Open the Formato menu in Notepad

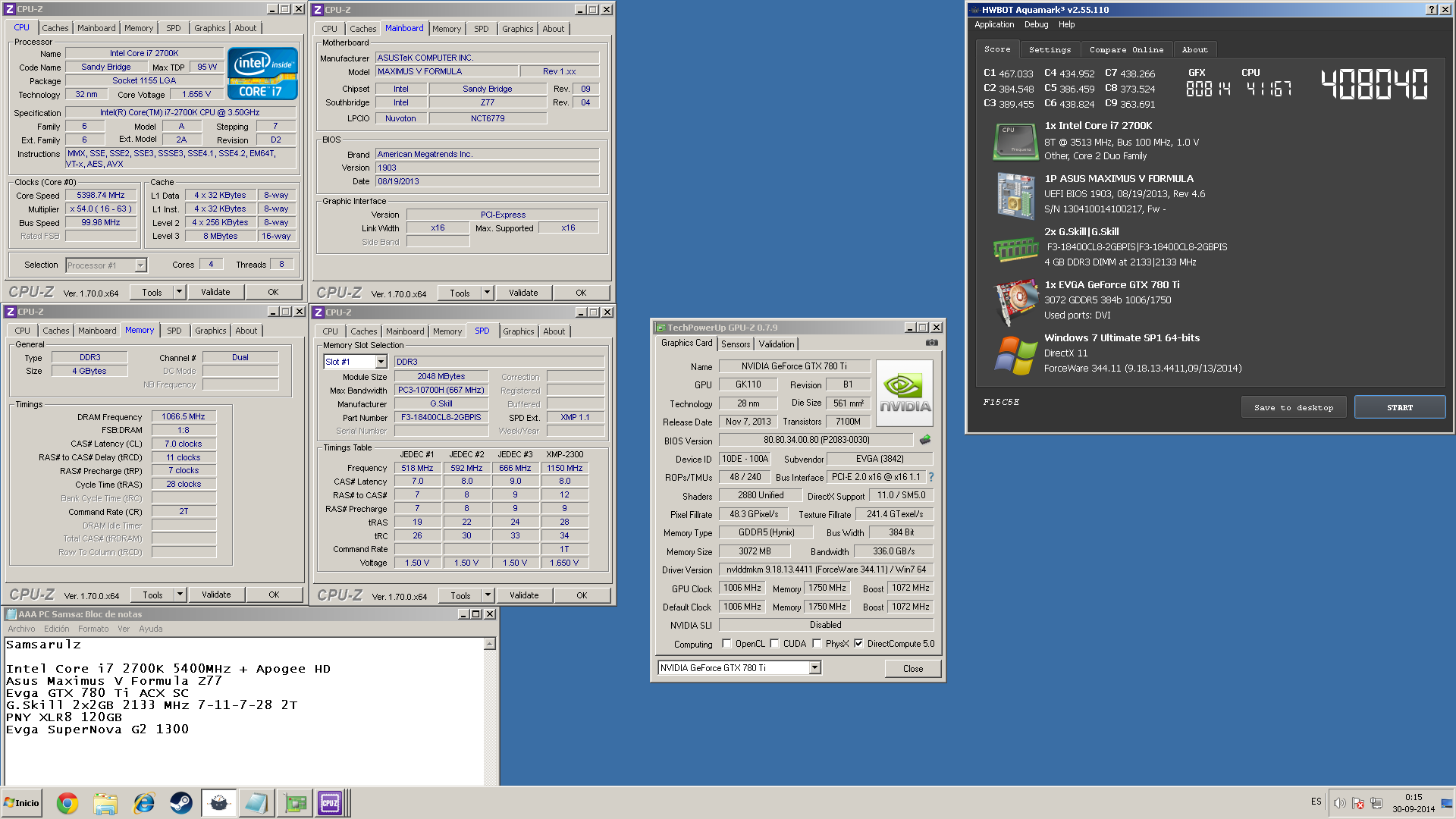(x=93, y=629)
